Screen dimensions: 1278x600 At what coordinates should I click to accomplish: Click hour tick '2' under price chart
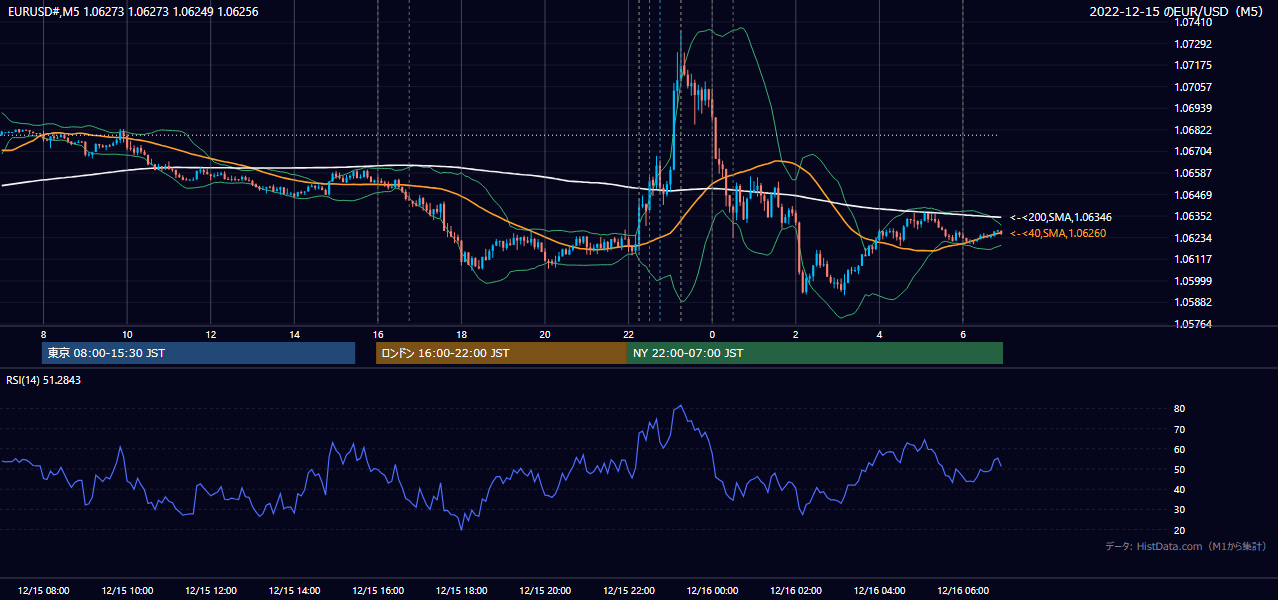(x=796, y=334)
